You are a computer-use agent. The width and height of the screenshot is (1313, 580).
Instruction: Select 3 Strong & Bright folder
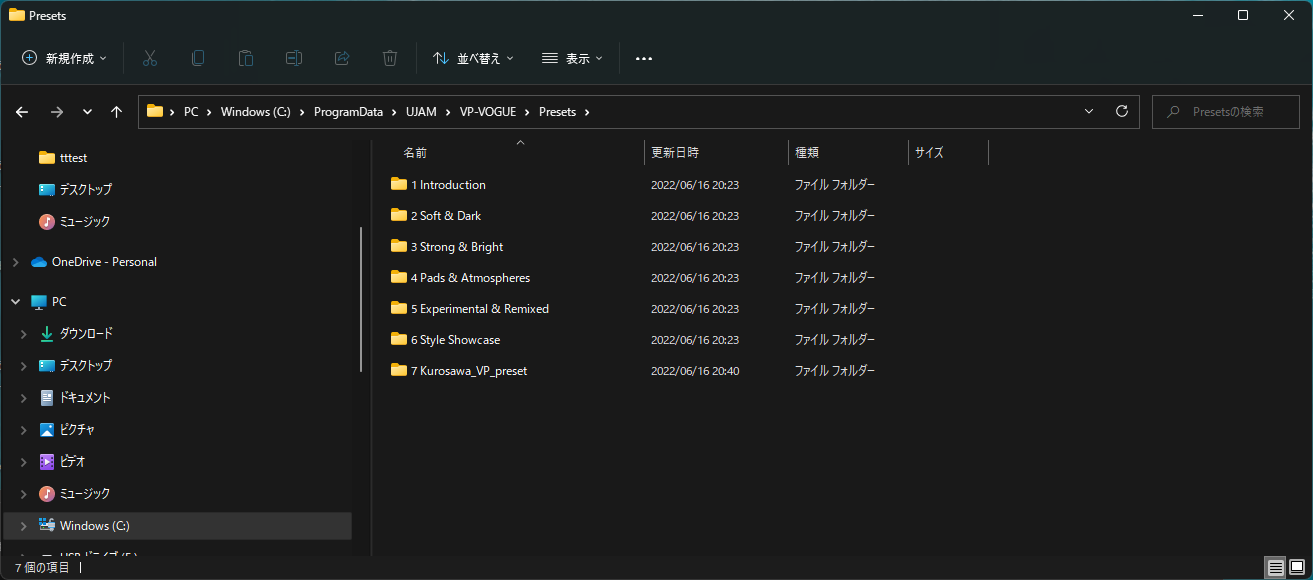457,247
